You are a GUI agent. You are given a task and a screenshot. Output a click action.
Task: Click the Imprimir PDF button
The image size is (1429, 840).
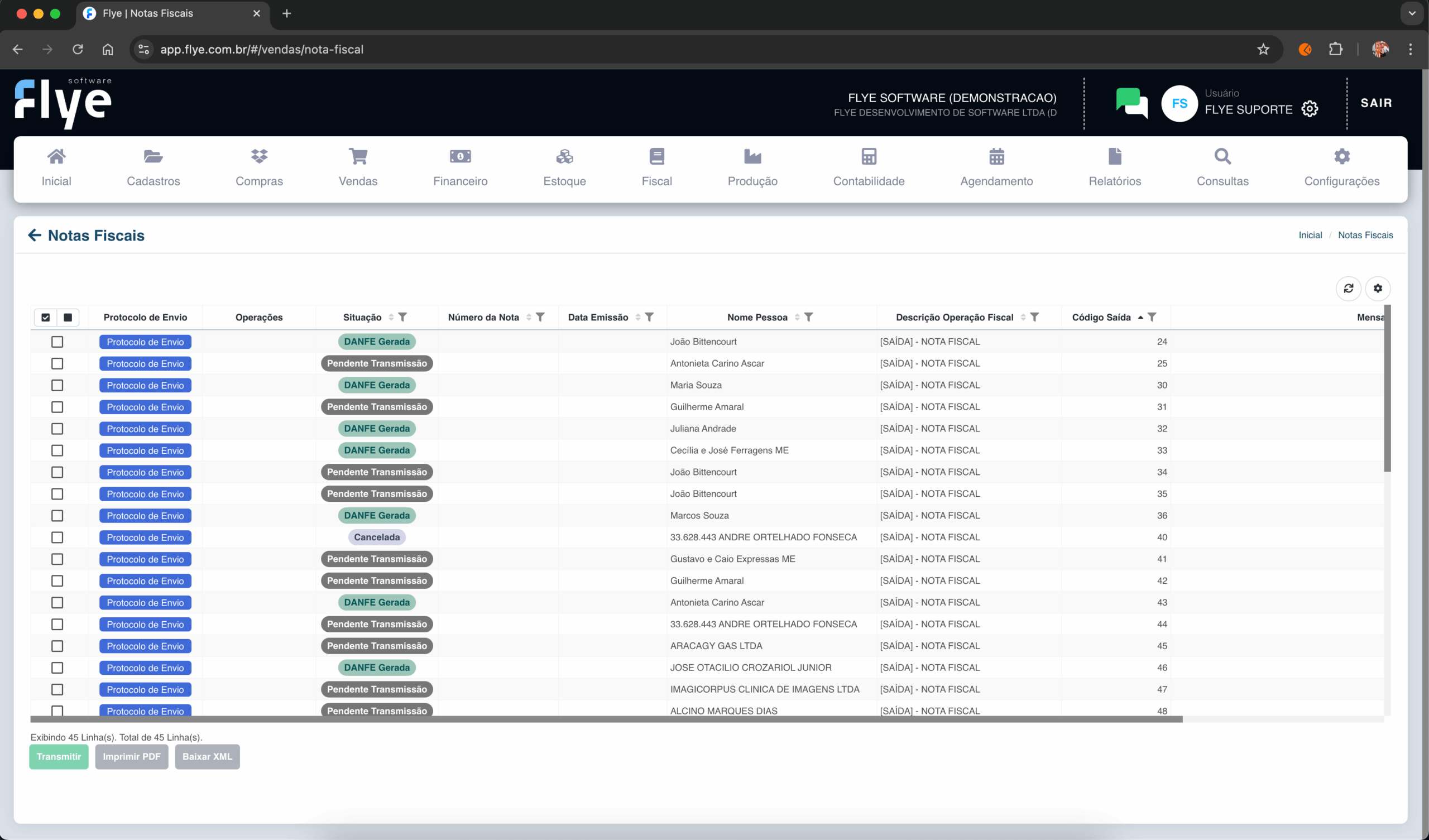pyautogui.click(x=132, y=757)
